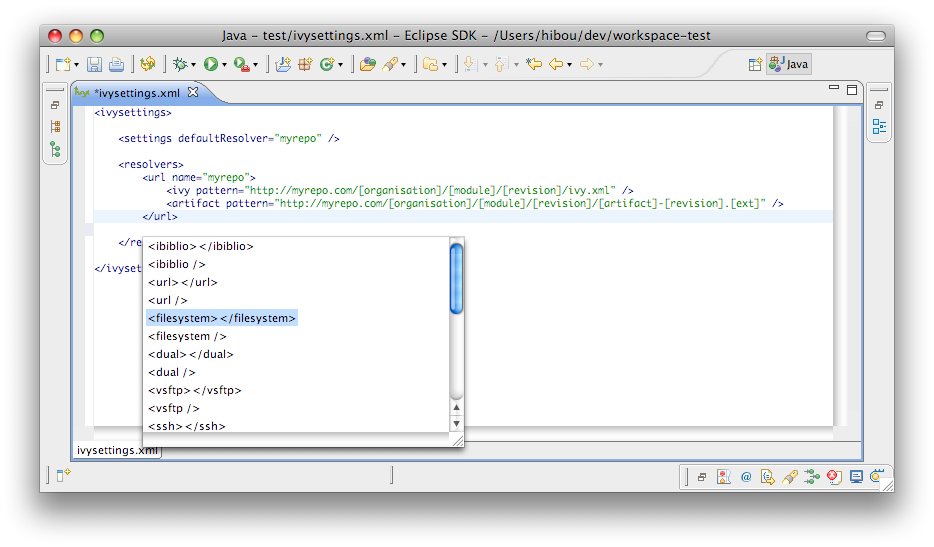Image resolution: width=934 pixels, height=547 pixels.
Task: Open the Run configurations dropdown arrow
Action: (x=225, y=65)
